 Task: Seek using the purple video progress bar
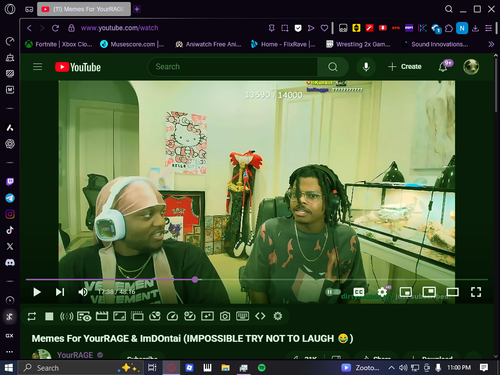[x=256, y=280]
